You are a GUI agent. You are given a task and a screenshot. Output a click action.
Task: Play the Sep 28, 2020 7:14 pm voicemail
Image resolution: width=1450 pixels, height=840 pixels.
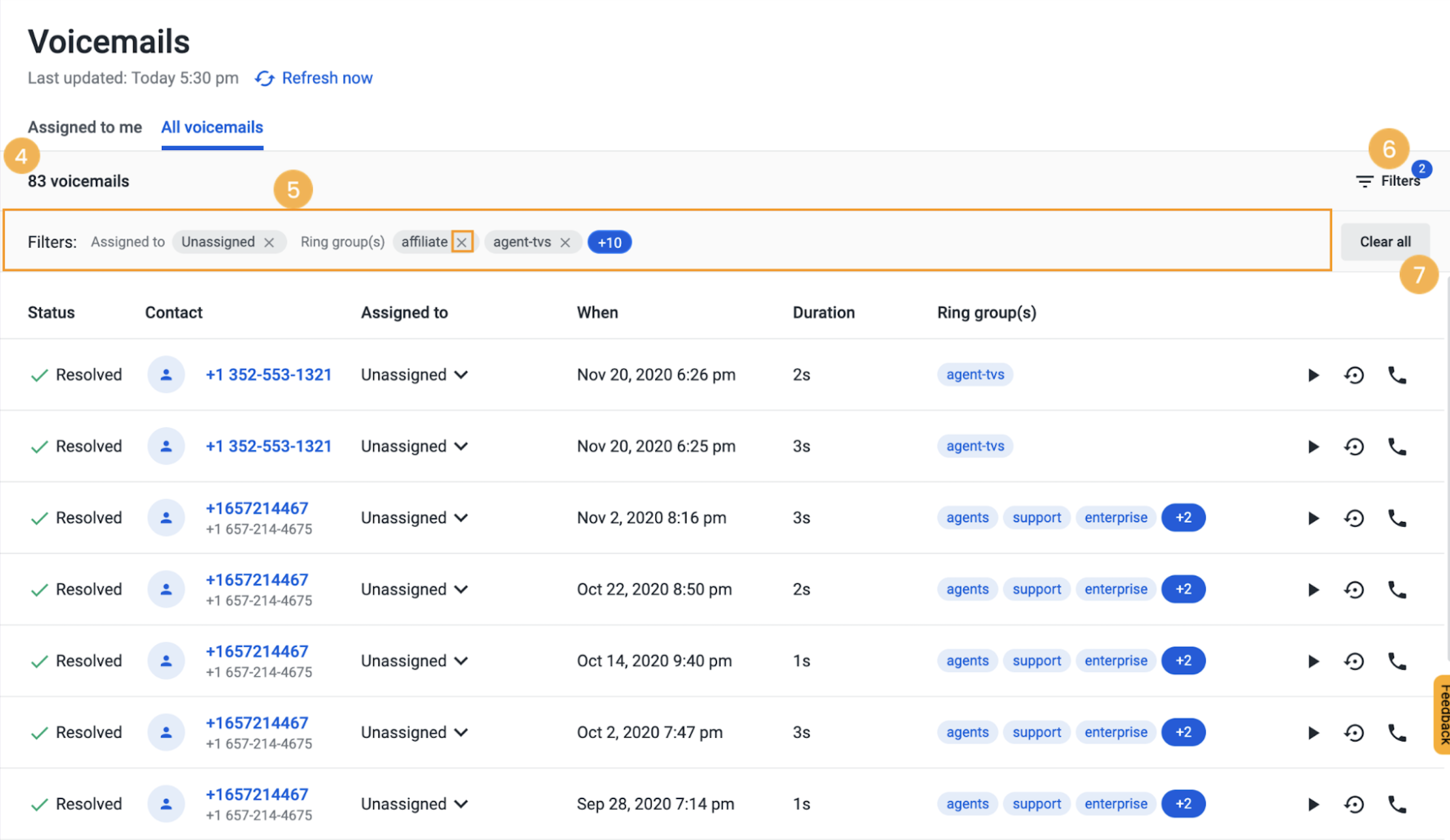point(1313,804)
